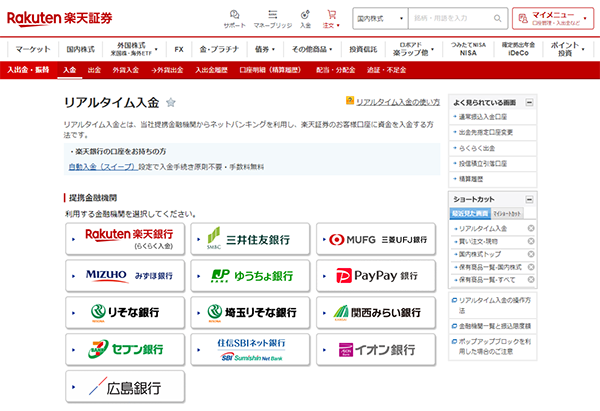Switch to the 外貨出金 tab
Screen dimensions: 600x411
[167, 70]
